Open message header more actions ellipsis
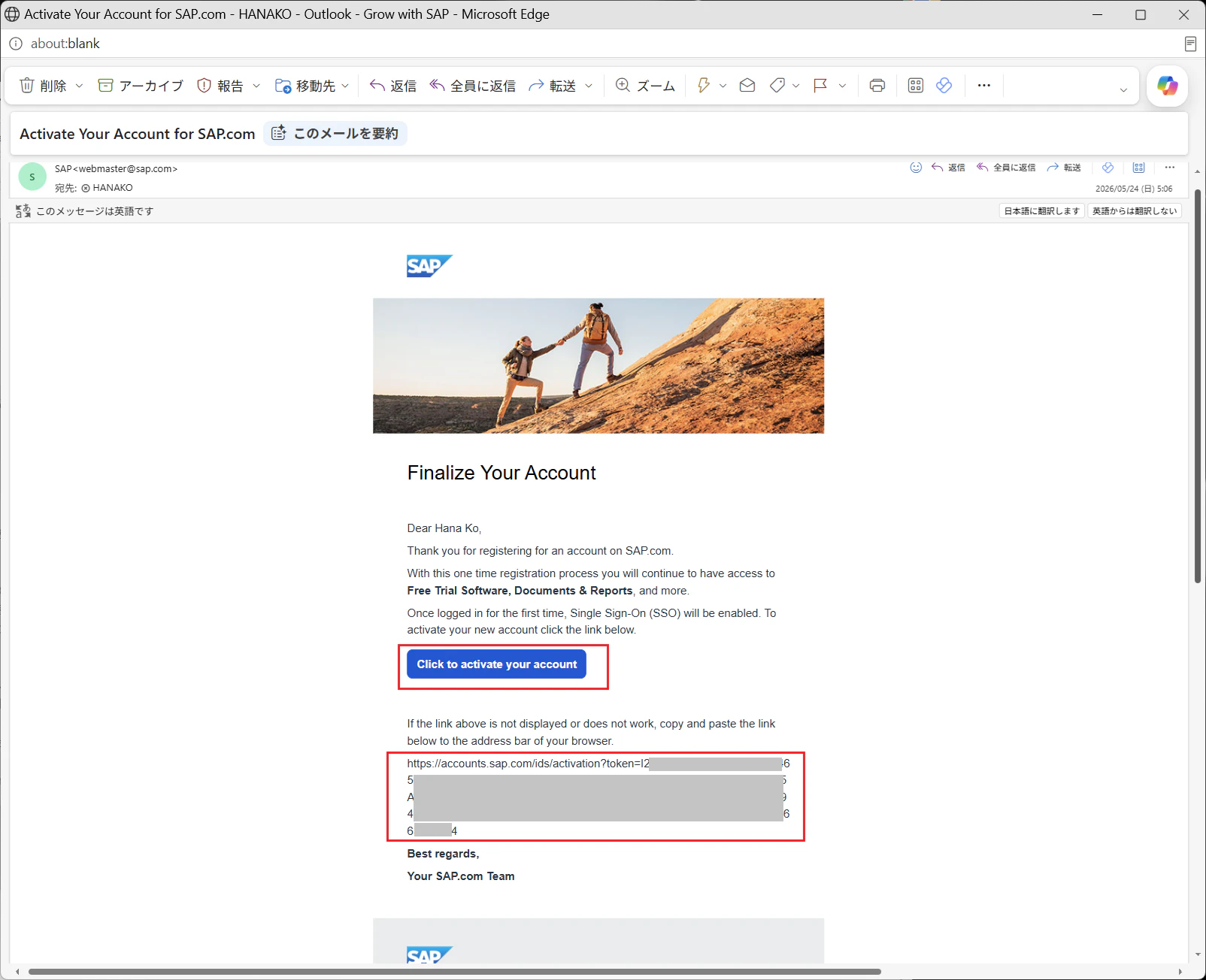Viewport: 1206px width, 980px height. pyautogui.click(x=1170, y=168)
